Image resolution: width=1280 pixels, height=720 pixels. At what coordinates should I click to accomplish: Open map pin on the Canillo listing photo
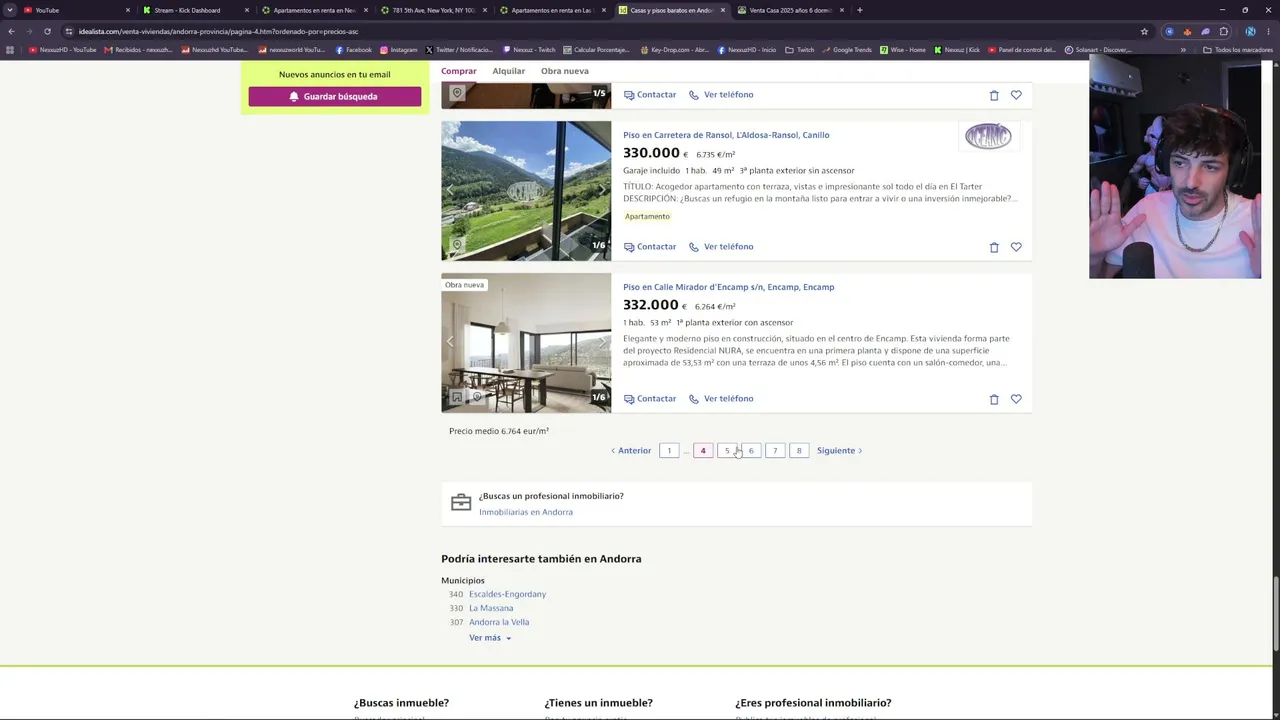tap(457, 245)
